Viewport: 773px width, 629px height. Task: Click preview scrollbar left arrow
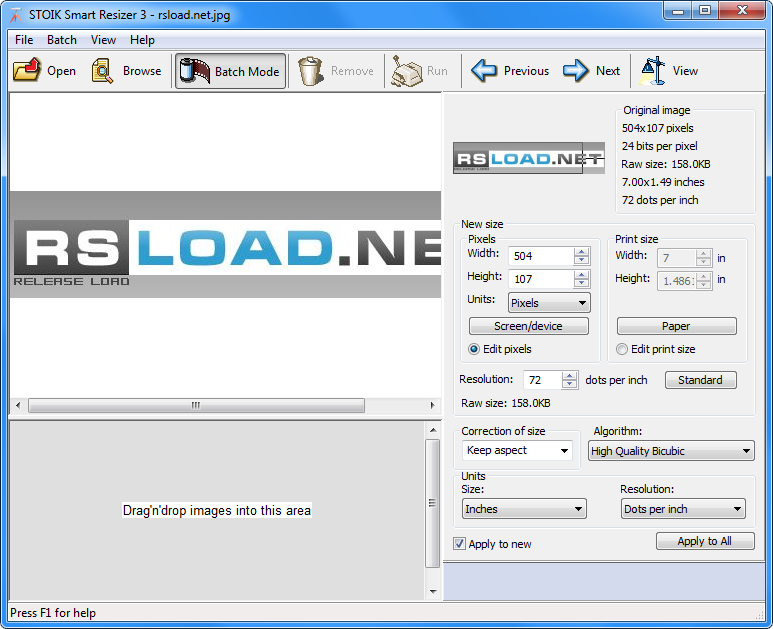pos(18,405)
